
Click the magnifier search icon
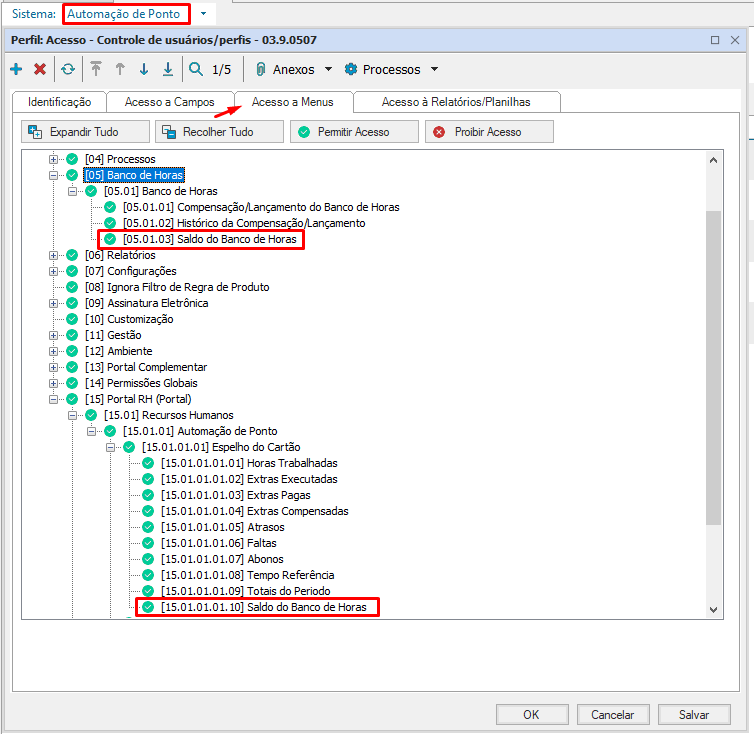pos(196,69)
